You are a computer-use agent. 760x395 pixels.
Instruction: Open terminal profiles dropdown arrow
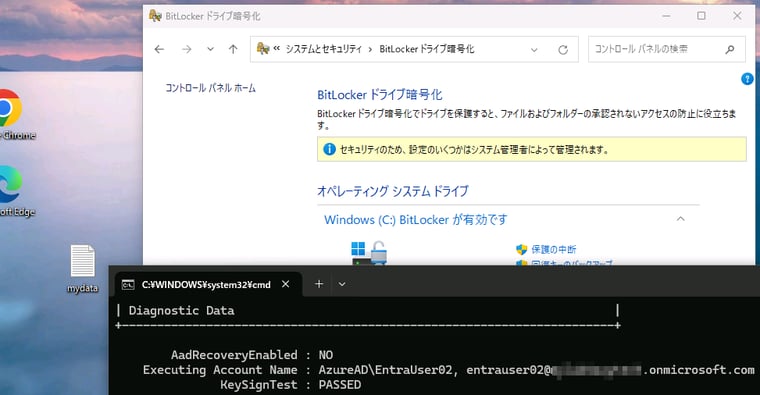pos(342,284)
